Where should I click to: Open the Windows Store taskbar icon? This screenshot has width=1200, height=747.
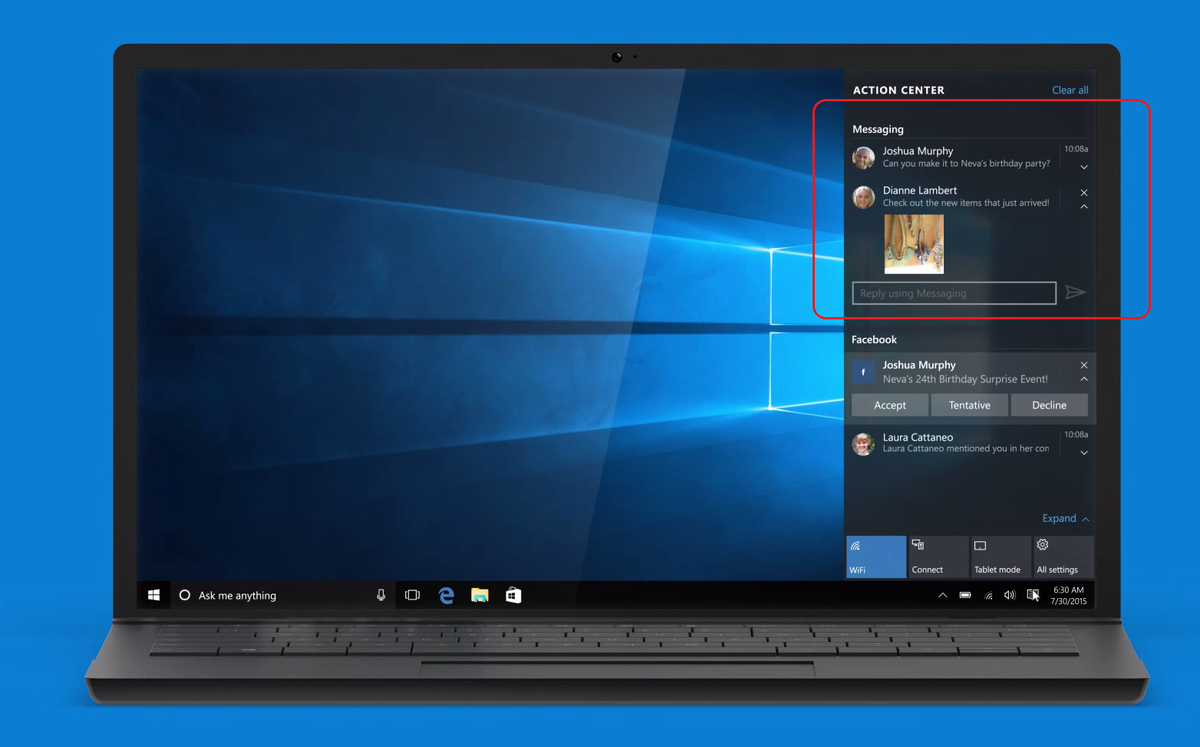tap(513, 595)
